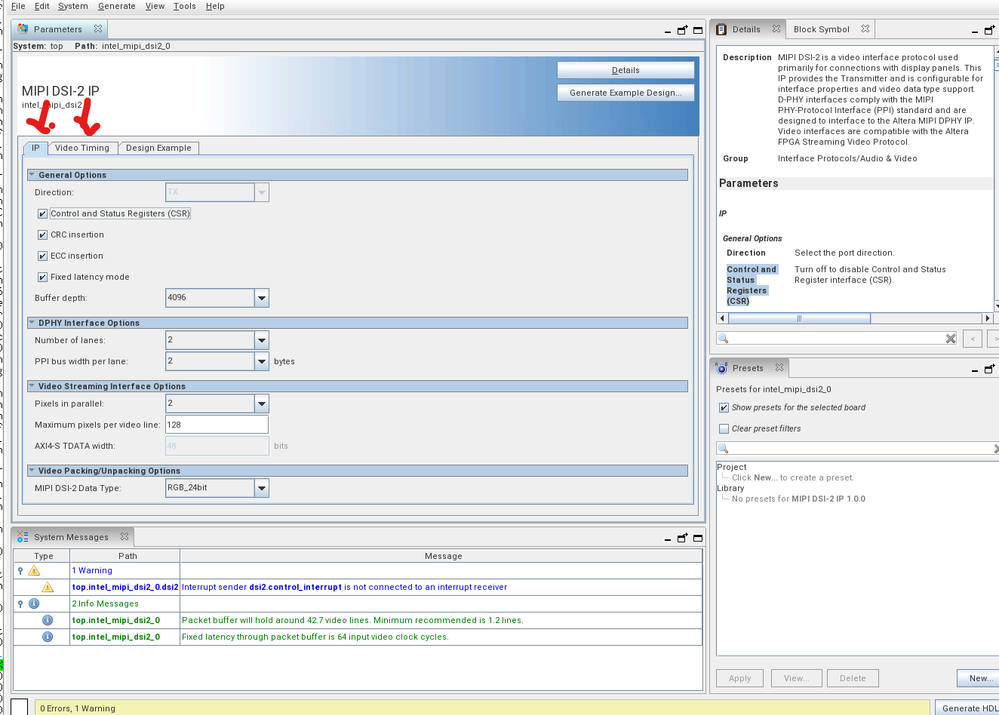Detach the Parameters panel using the pop-out icon

coord(683,30)
